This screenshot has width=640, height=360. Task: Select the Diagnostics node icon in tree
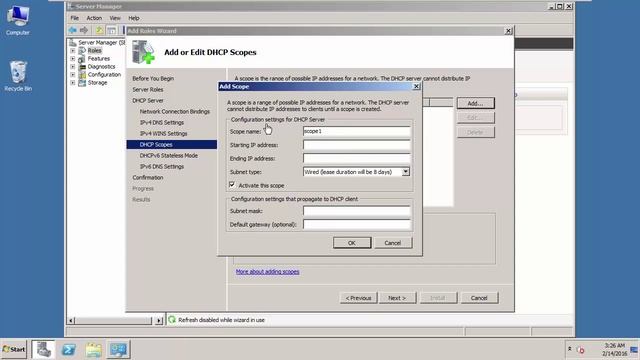coord(82,67)
